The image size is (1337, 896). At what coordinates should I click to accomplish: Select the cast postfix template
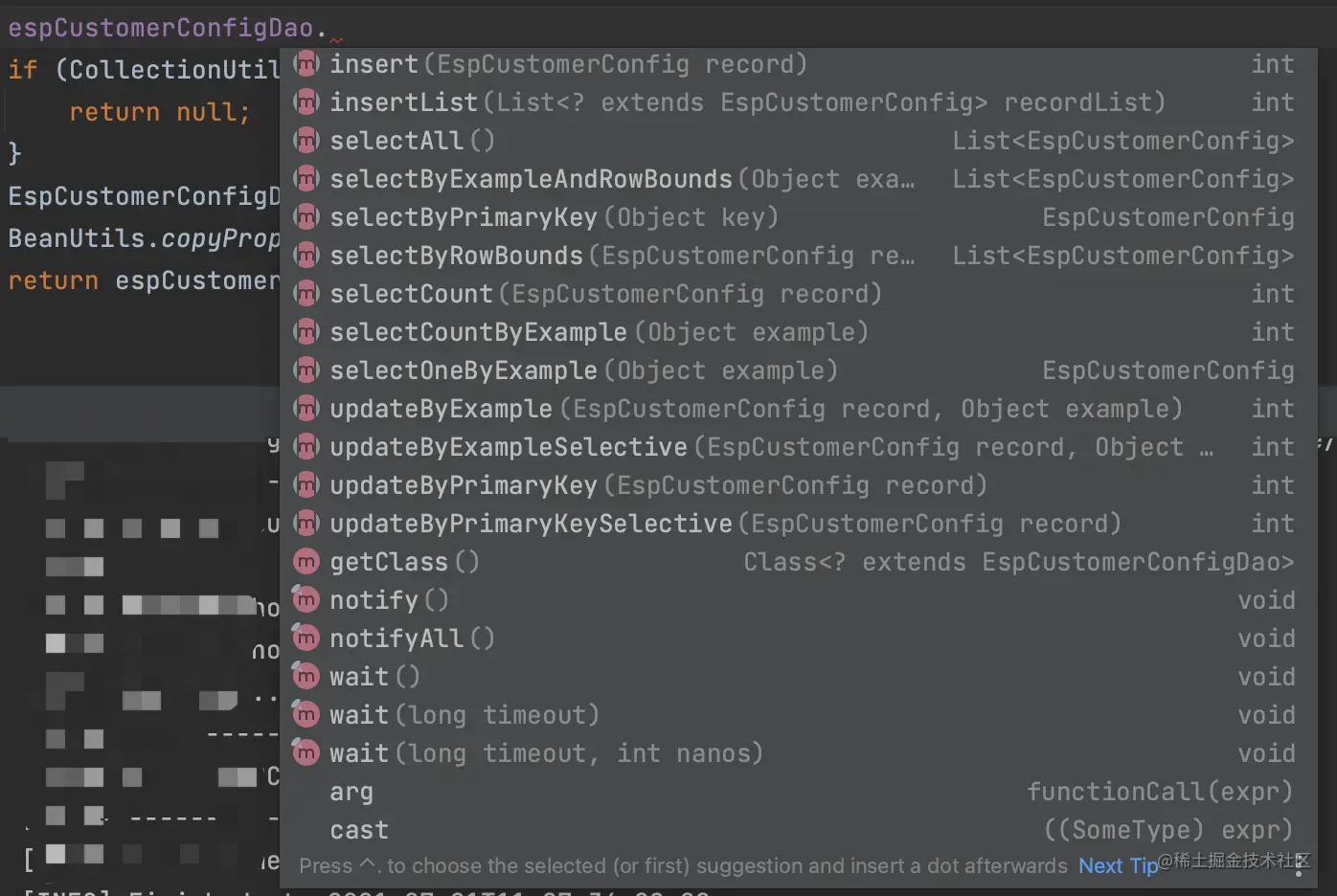(798, 830)
